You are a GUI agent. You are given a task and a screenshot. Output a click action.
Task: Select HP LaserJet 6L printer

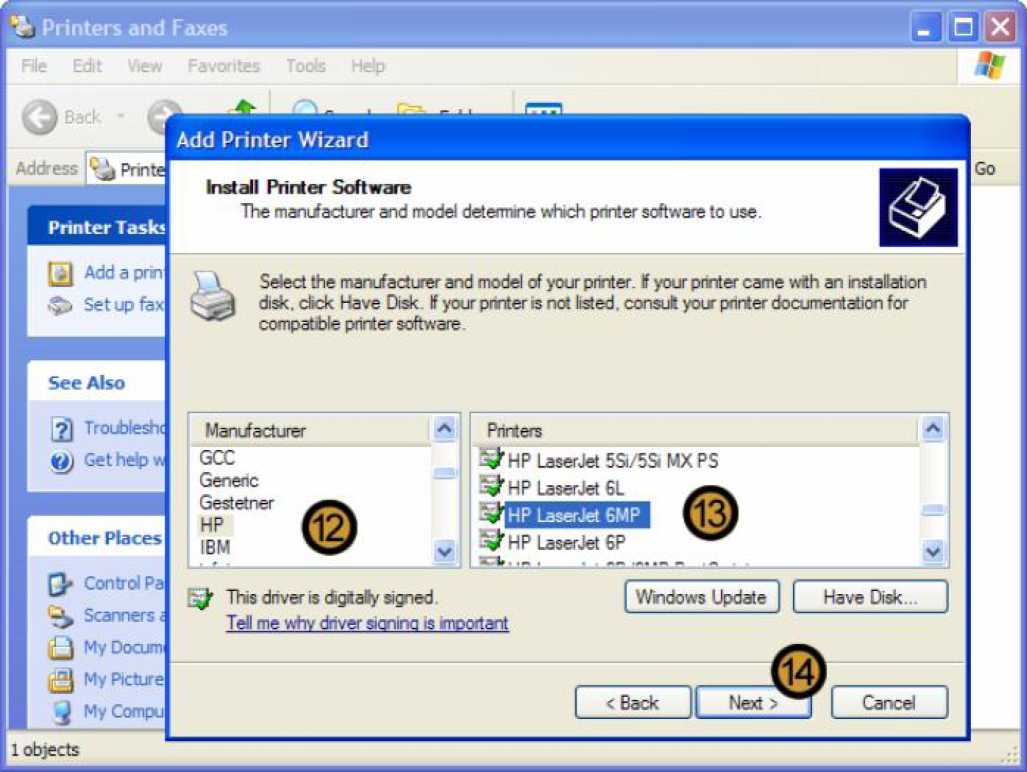click(566, 488)
